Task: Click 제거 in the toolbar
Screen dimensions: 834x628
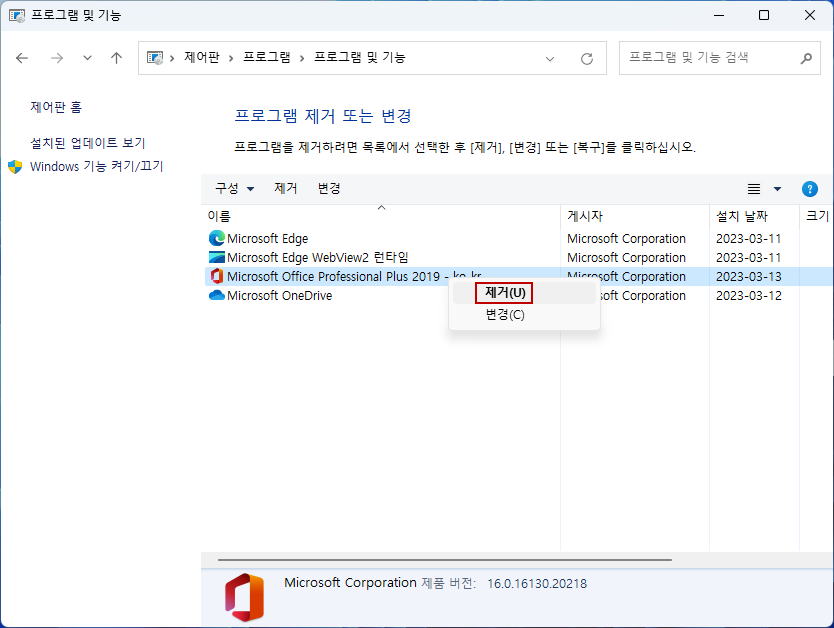Action: pyautogui.click(x=286, y=188)
